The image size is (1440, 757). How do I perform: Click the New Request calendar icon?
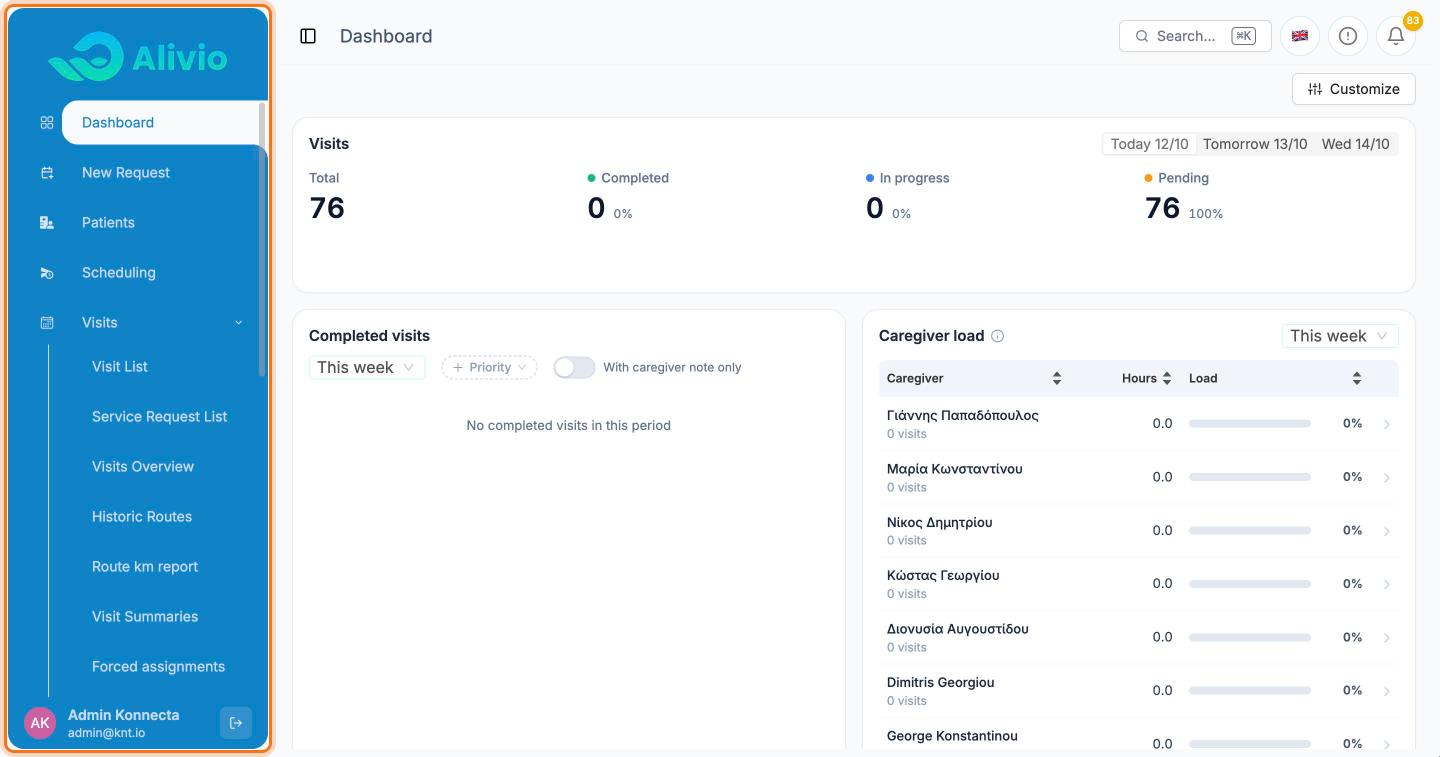pos(47,173)
